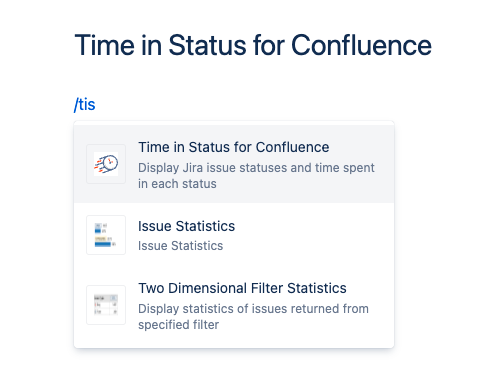
Task: Click highlighted row background beside first macro title
Action: [360, 147]
